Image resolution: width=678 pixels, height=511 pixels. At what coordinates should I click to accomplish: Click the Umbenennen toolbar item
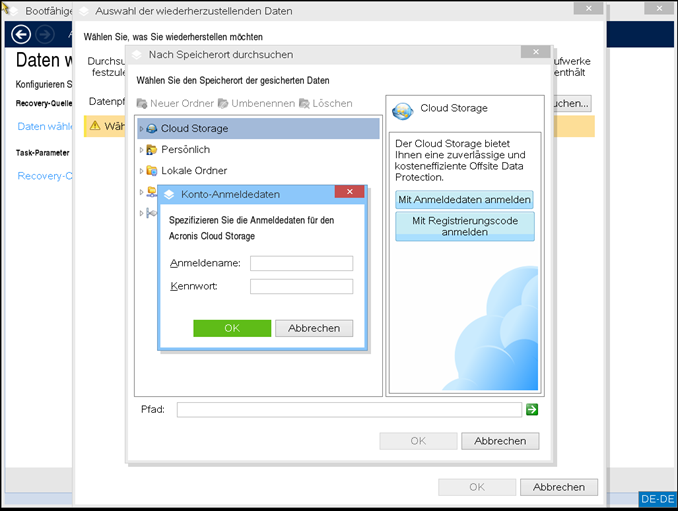(x=256, y=103)
